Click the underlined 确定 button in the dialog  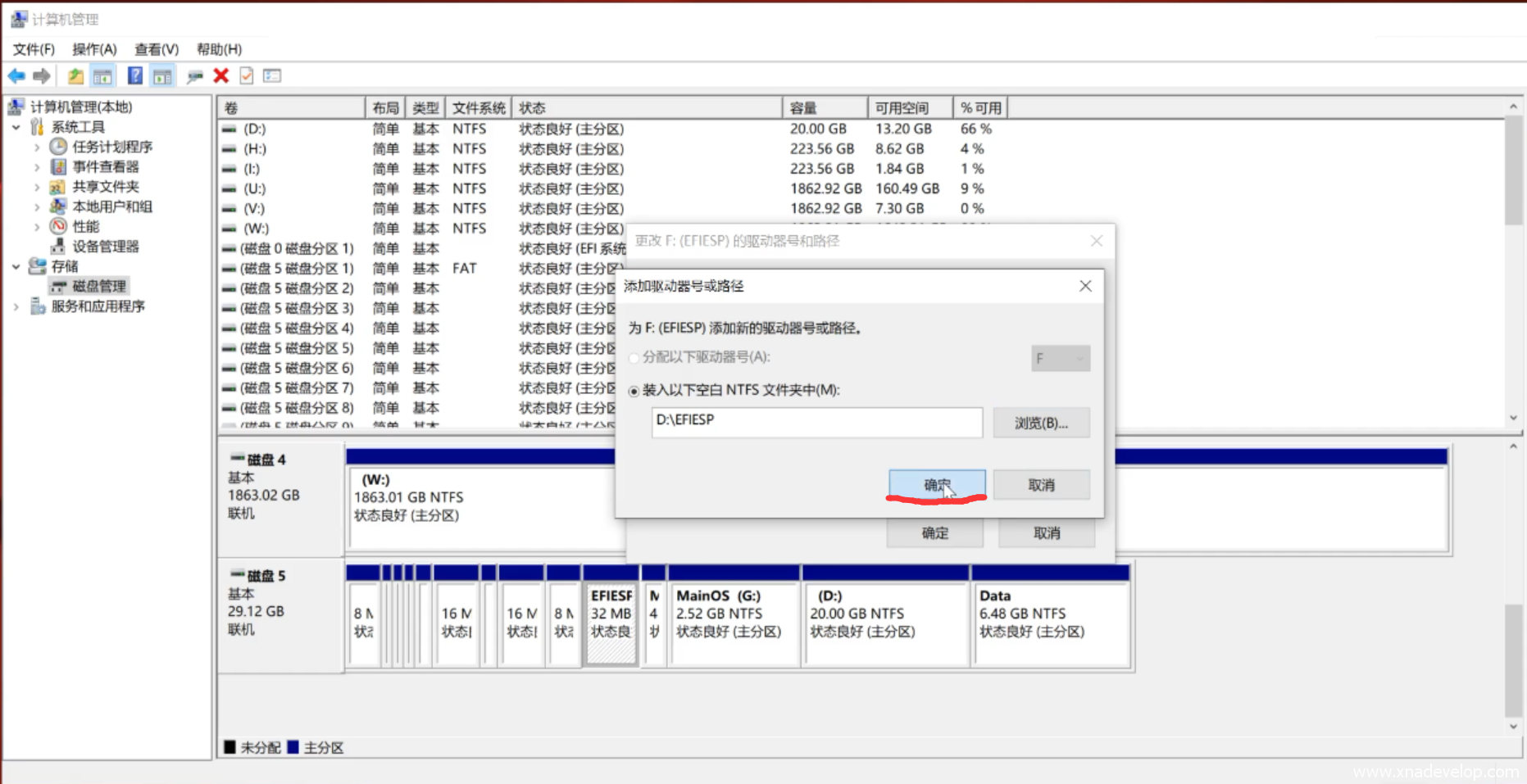(x=937, y=485)
